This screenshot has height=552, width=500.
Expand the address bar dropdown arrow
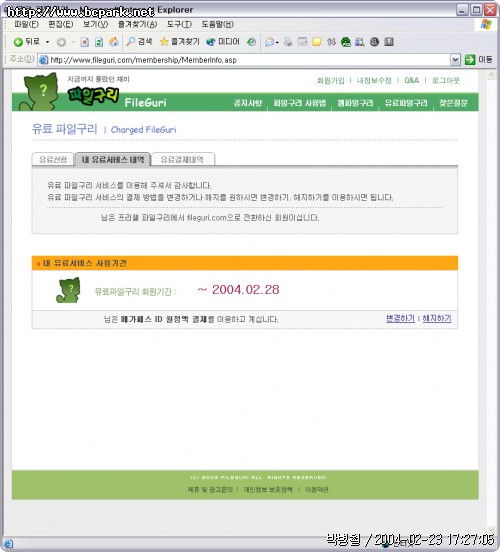[x=455, y=60]
